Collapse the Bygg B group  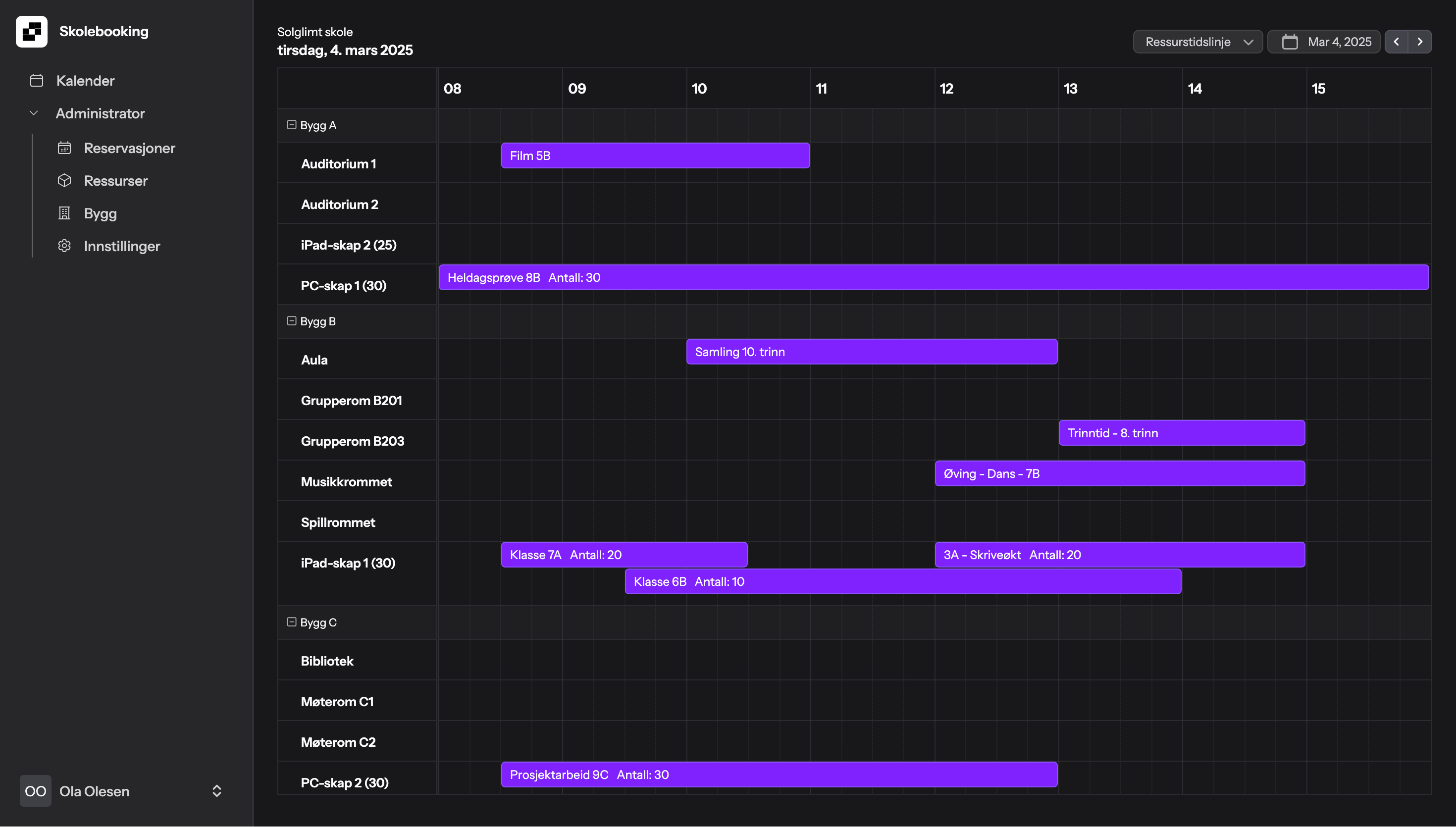click(291, 321)
